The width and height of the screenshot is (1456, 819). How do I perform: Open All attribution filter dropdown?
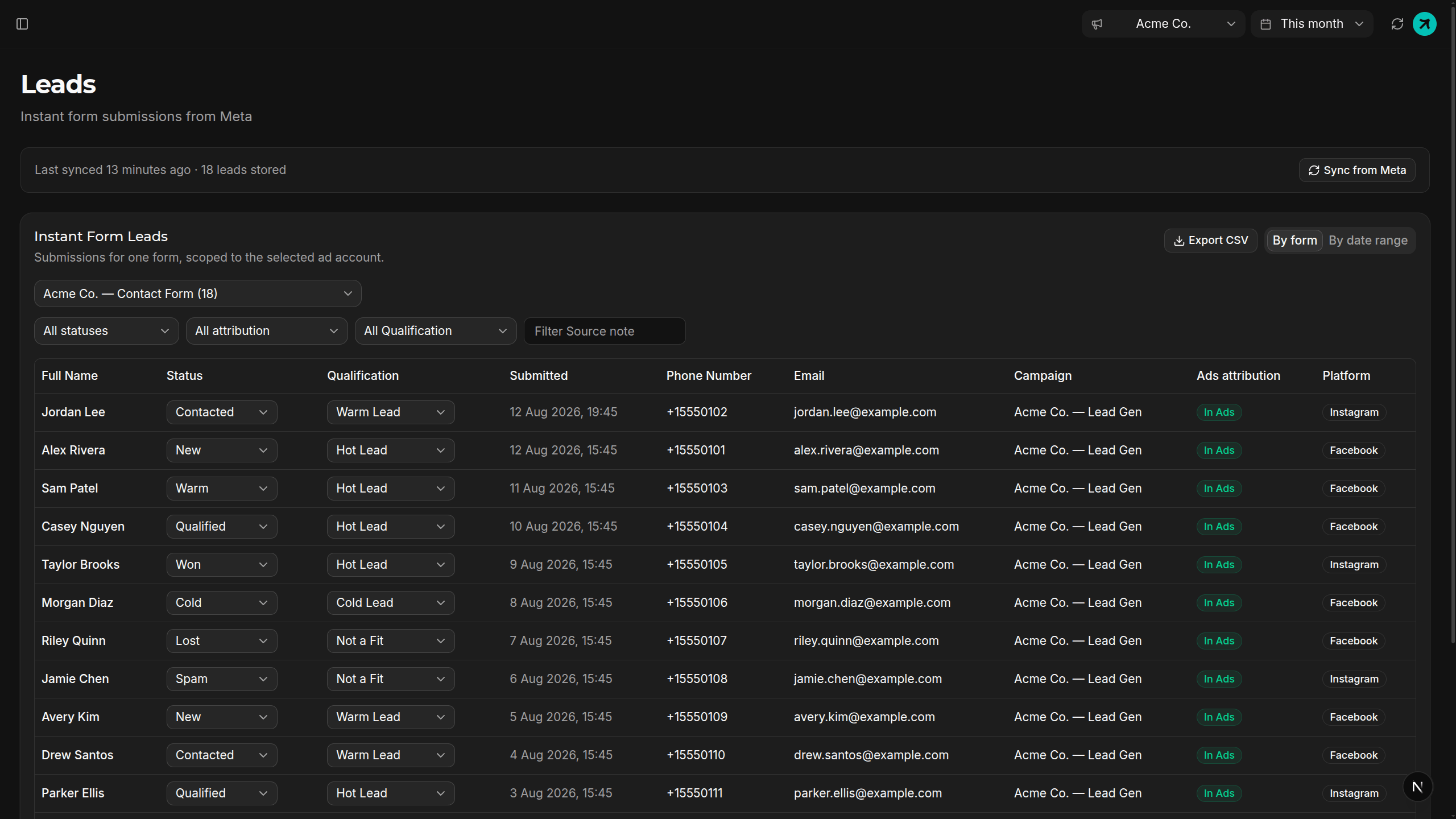coord(267,331)
